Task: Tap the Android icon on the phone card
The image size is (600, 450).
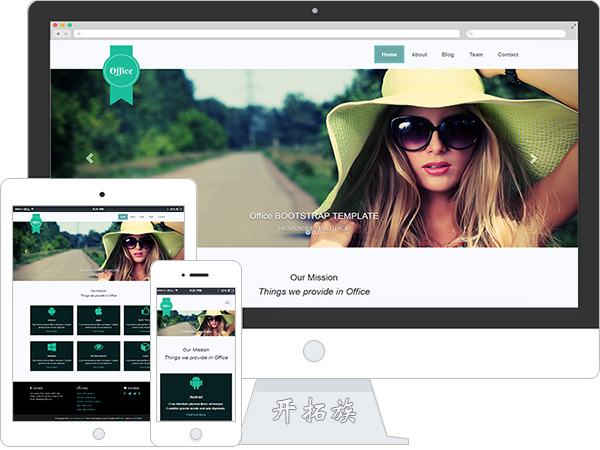Action: [x=196, y=383]
